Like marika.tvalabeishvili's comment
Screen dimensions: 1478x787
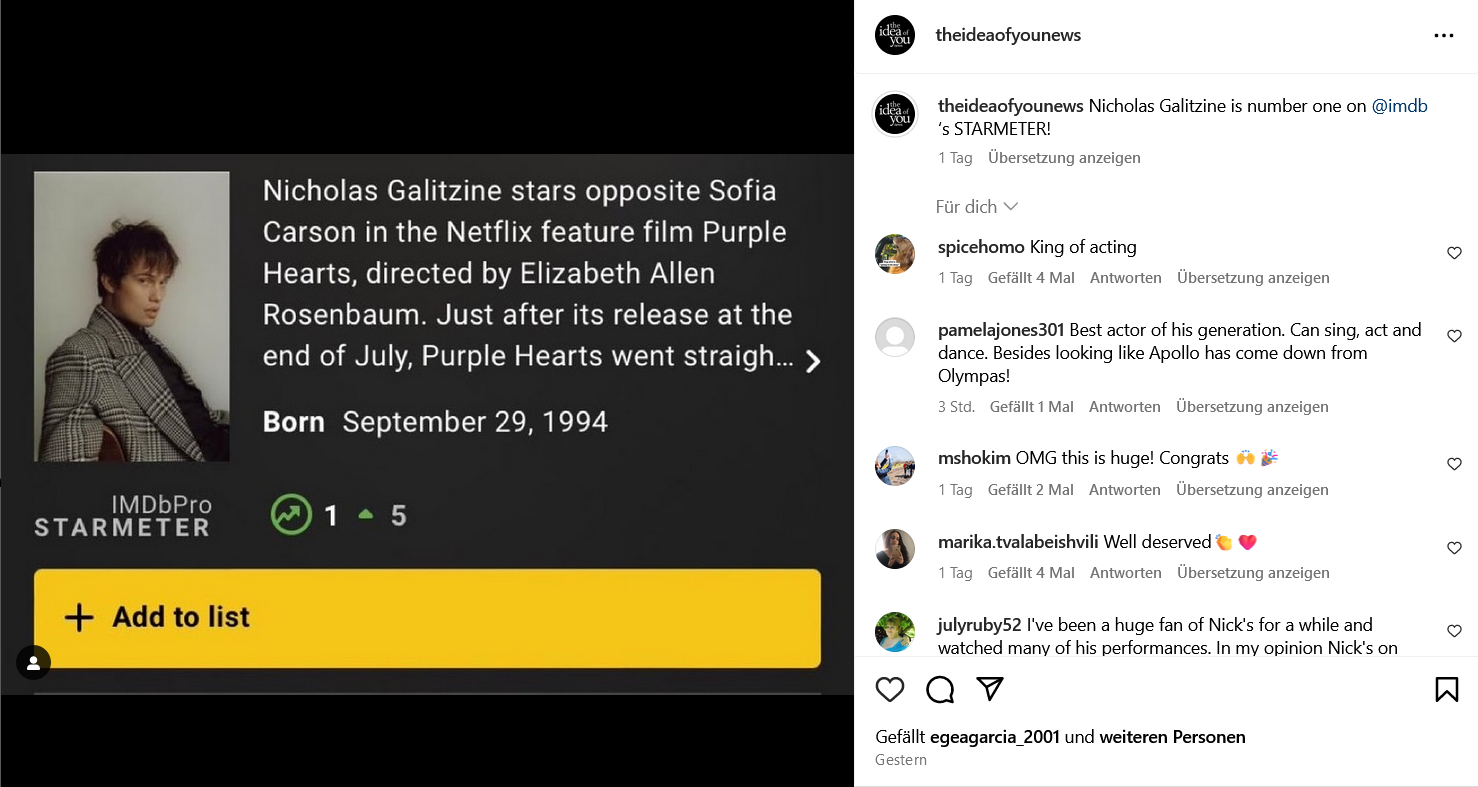click(x=1454, y=548)
